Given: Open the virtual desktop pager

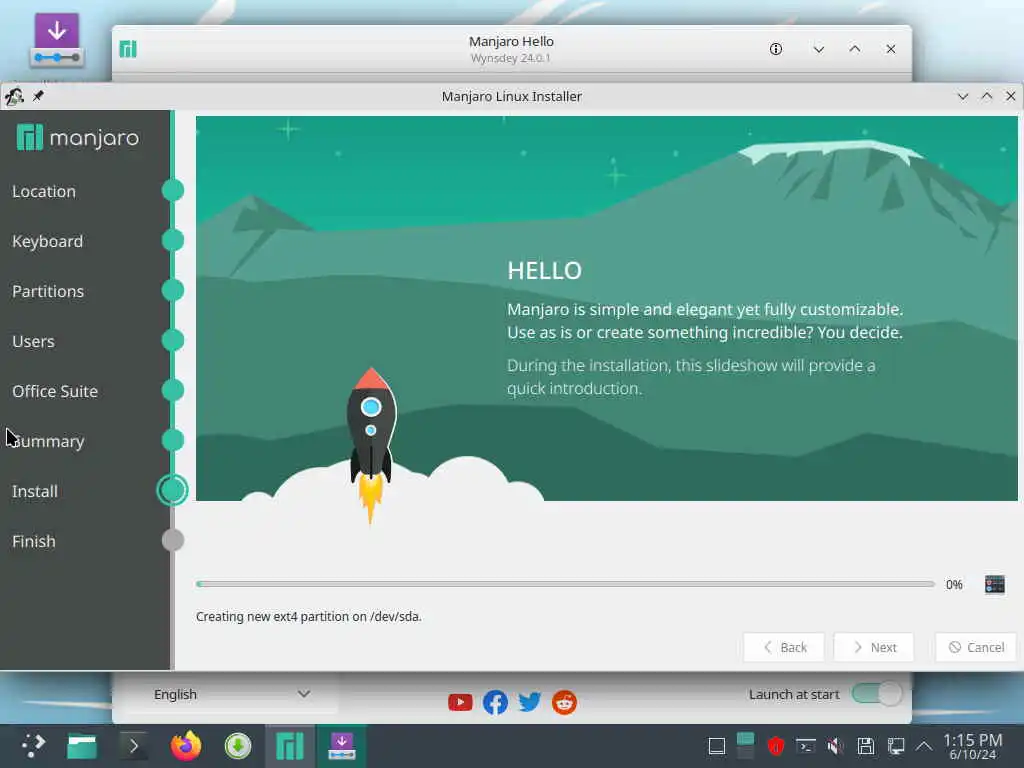Looking at the screenshot, I should click(x=745, y=746).
